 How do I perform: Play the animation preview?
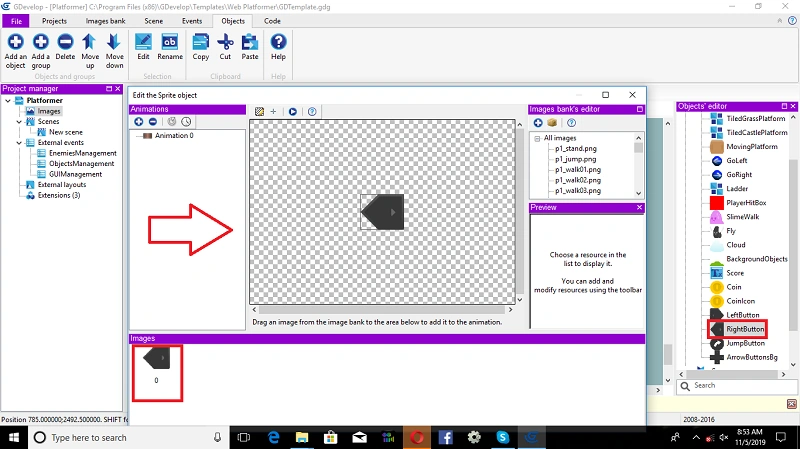pyautogui.click(x=293, y=111)
